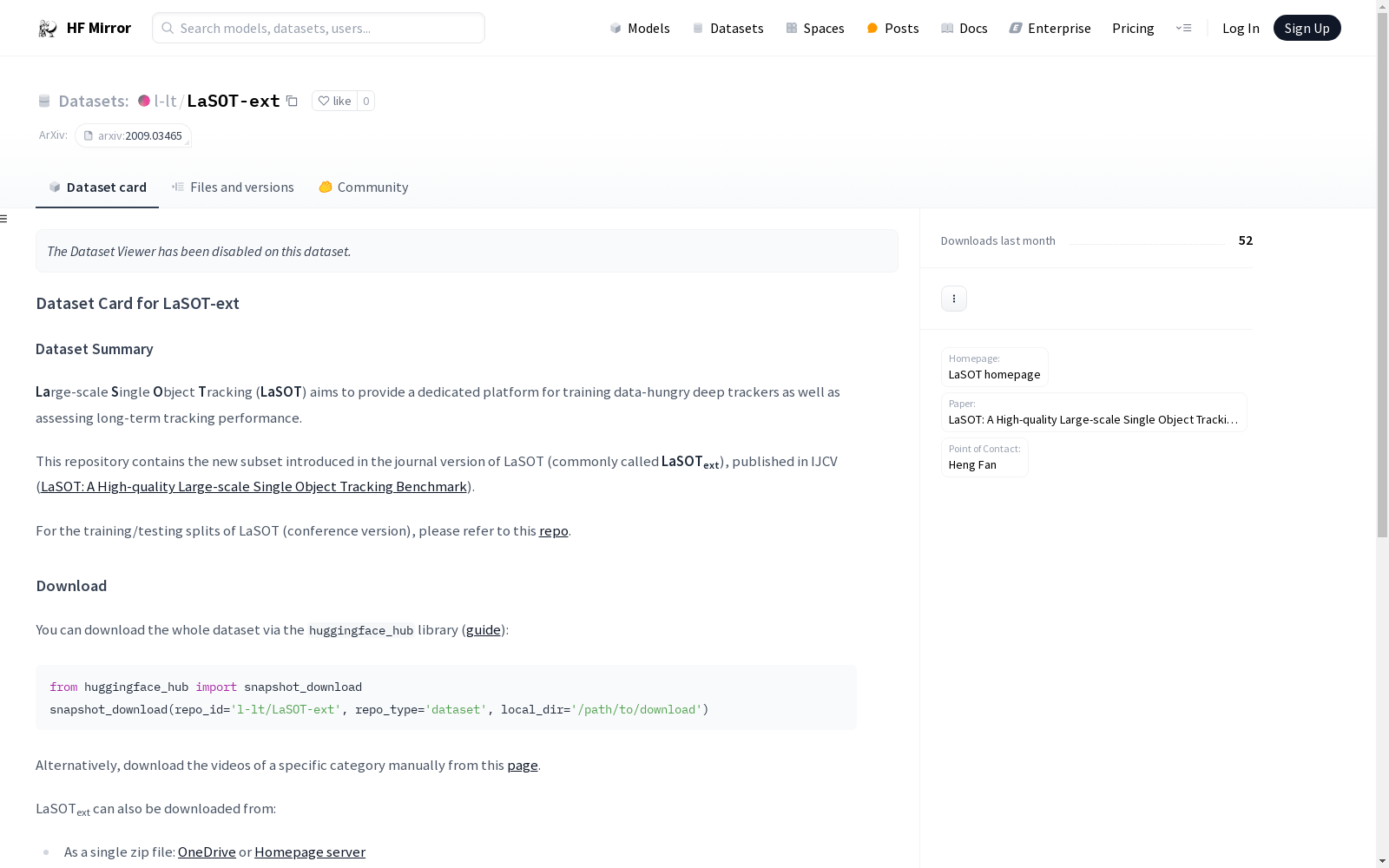Screen dimensions: 1389x868
Task: Open the Models navigation item
Action: (640, 29)
